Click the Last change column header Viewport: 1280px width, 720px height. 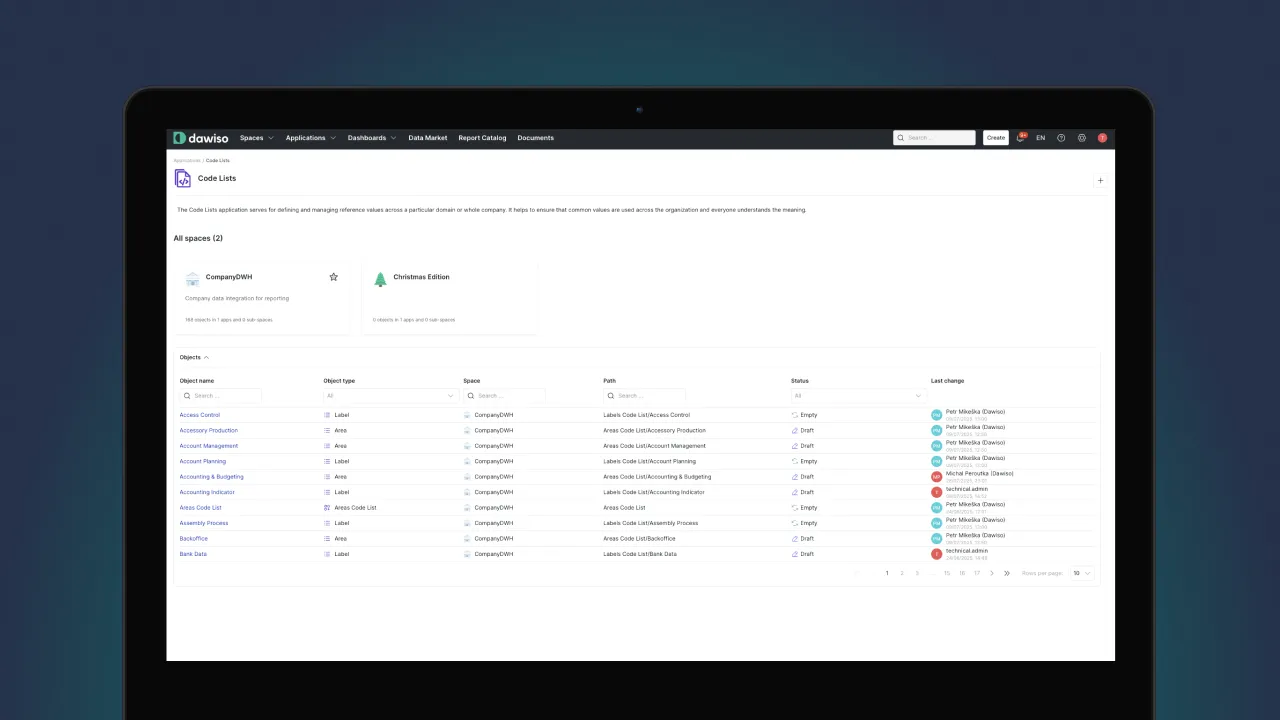click(947, 381)
